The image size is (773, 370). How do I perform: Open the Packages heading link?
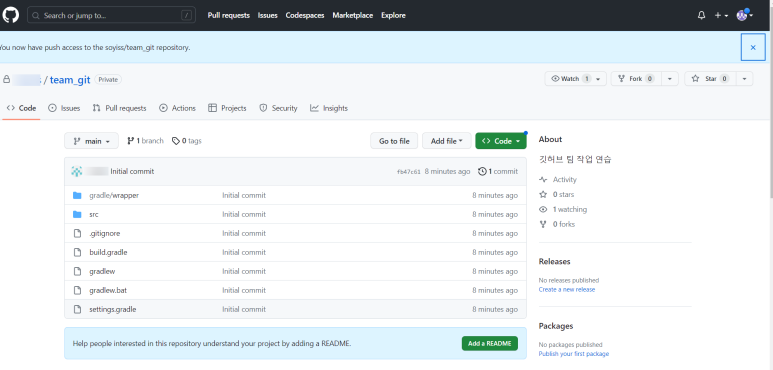click(556, 326)
